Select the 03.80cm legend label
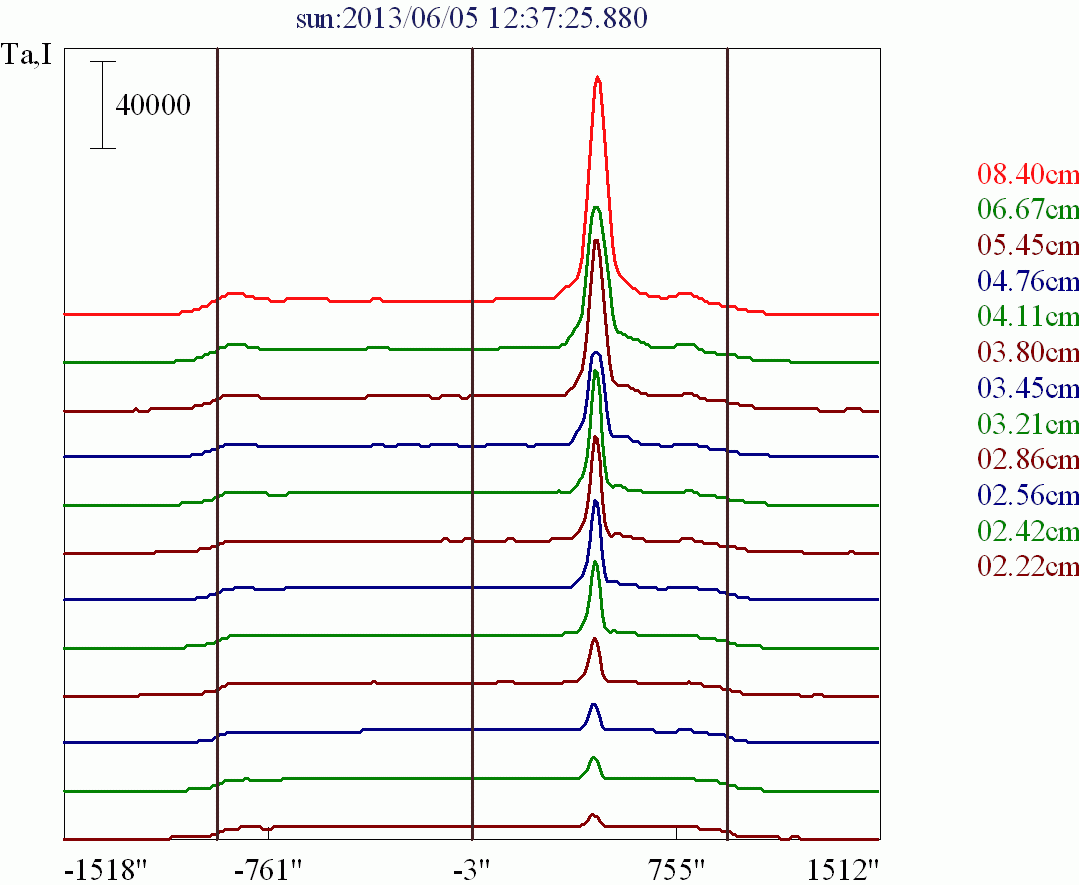 1028,352
